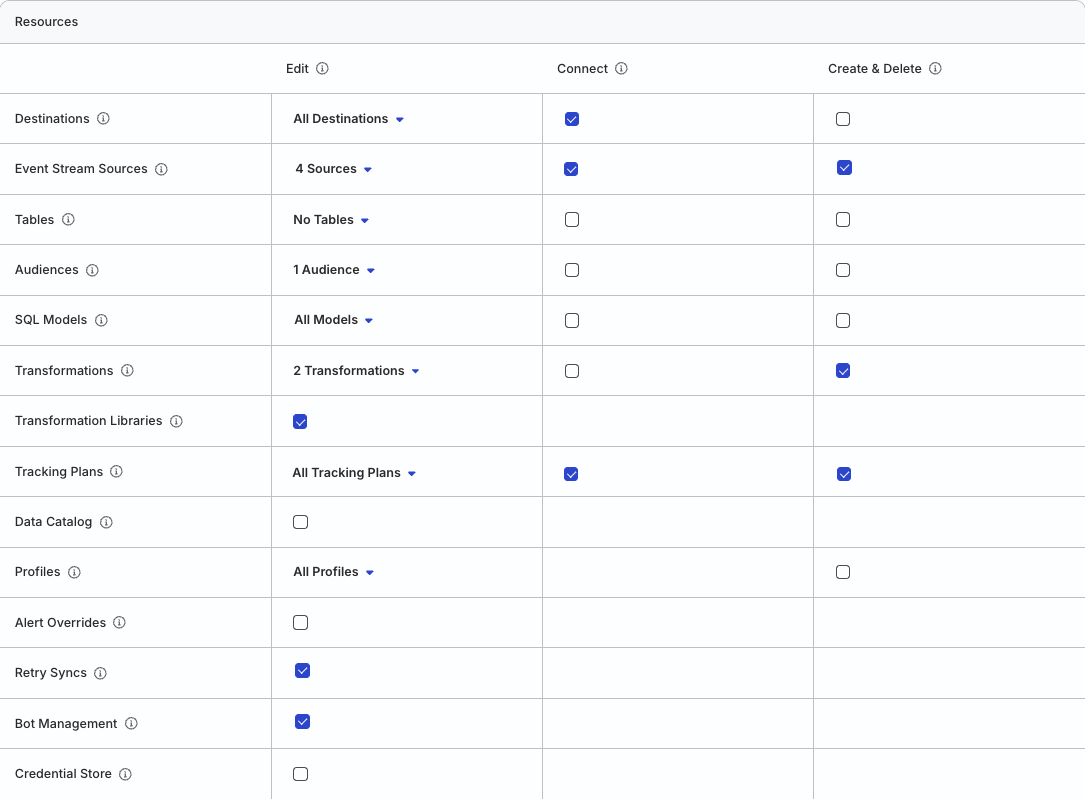Open the All Destinations dropdown

click(x=349, y=119)
